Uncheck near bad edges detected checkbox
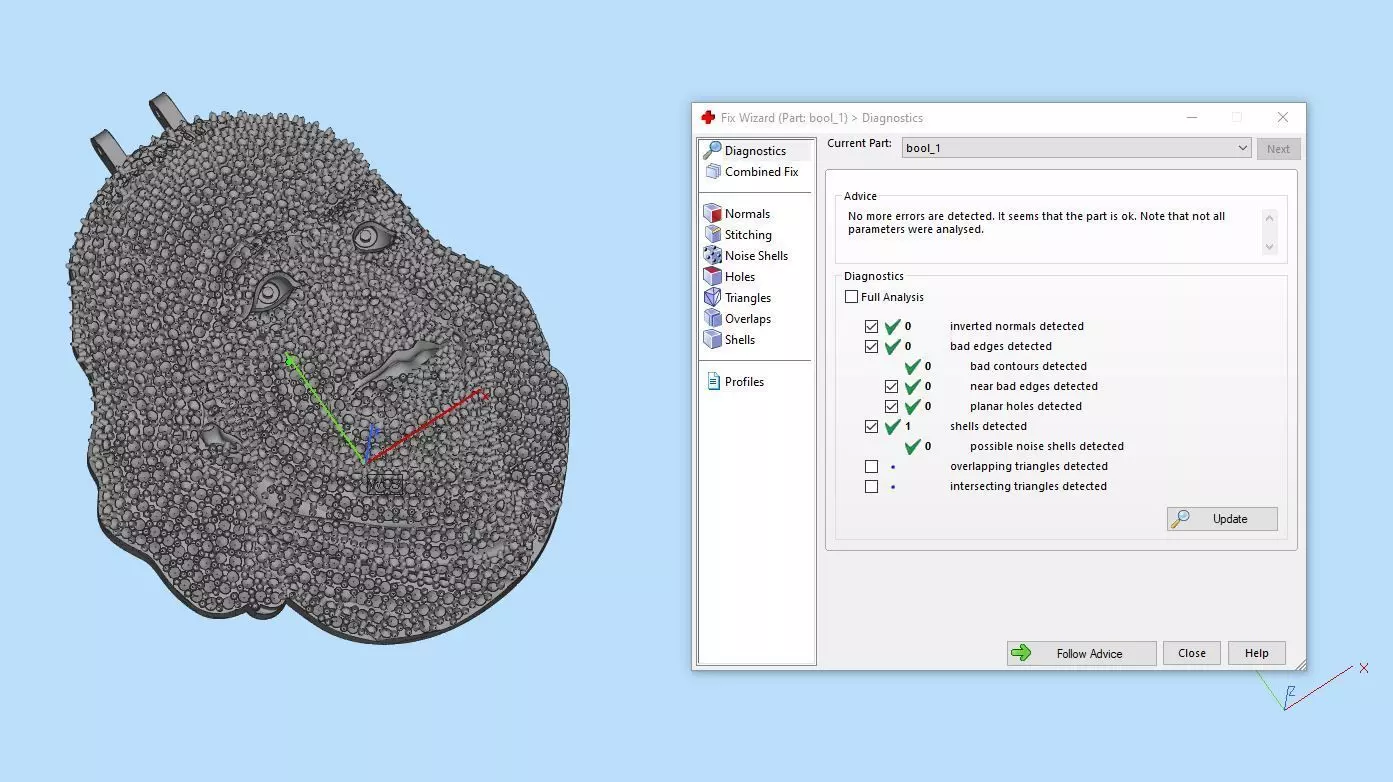Viewport: 1393px width, 782px height. click(x=891, y=386)
